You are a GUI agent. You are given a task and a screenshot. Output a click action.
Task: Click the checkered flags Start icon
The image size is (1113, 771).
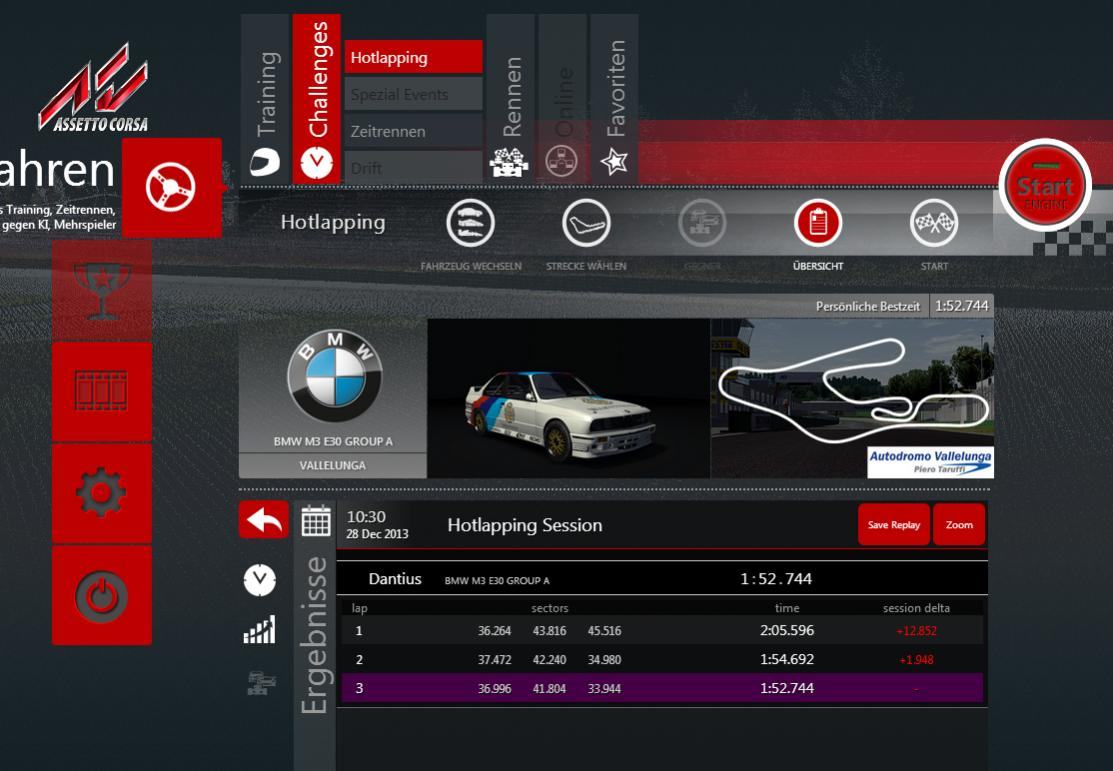tap(934, 223)
